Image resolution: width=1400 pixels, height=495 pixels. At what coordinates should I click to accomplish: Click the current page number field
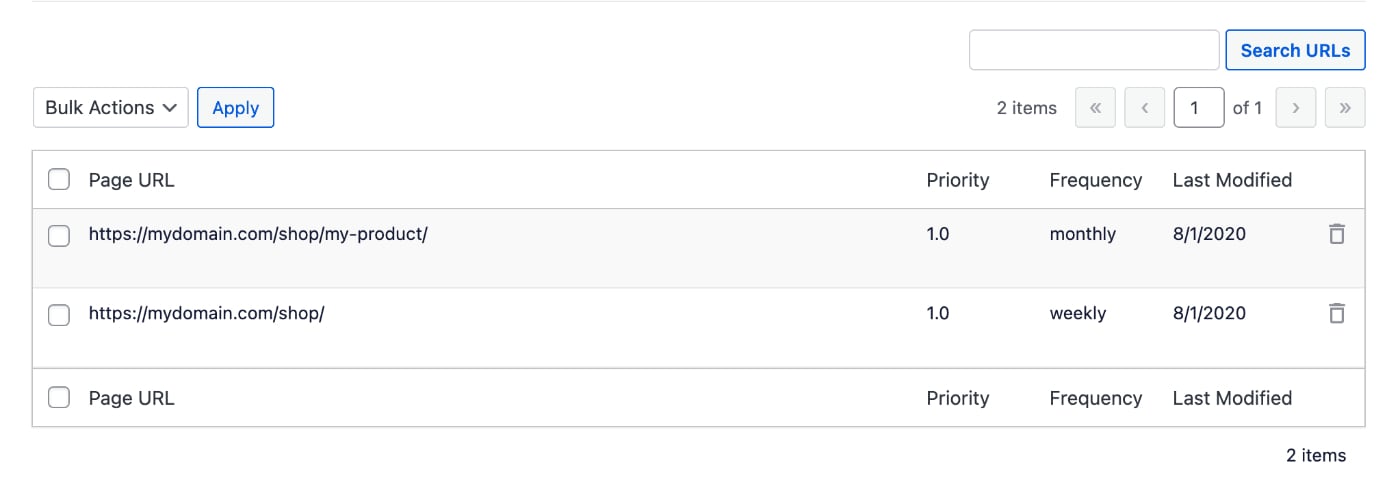pos(1199,108)
